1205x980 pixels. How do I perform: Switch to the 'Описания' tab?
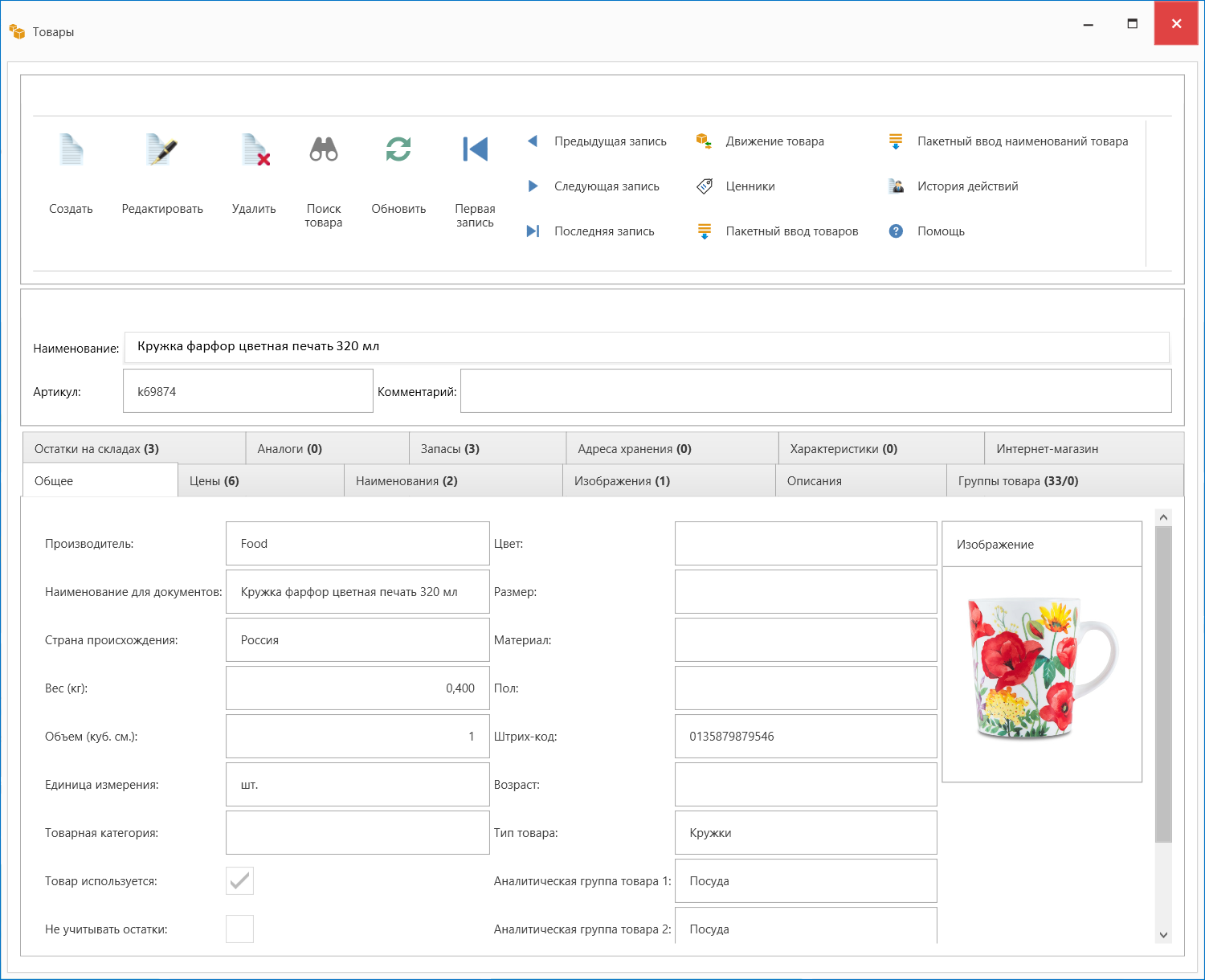(861, 480)
